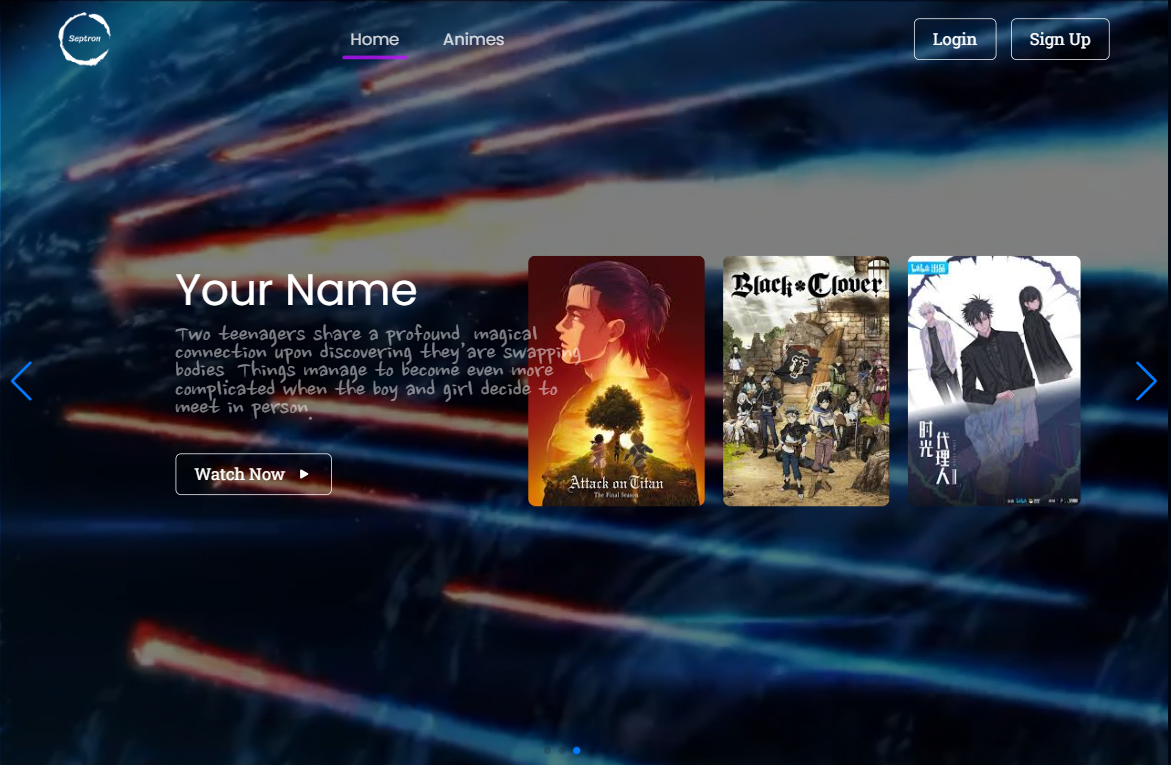Jump to the first carousel indicator dot
Image resolution: width=1171 pixels, height=765 pixels.
point(547,750)
